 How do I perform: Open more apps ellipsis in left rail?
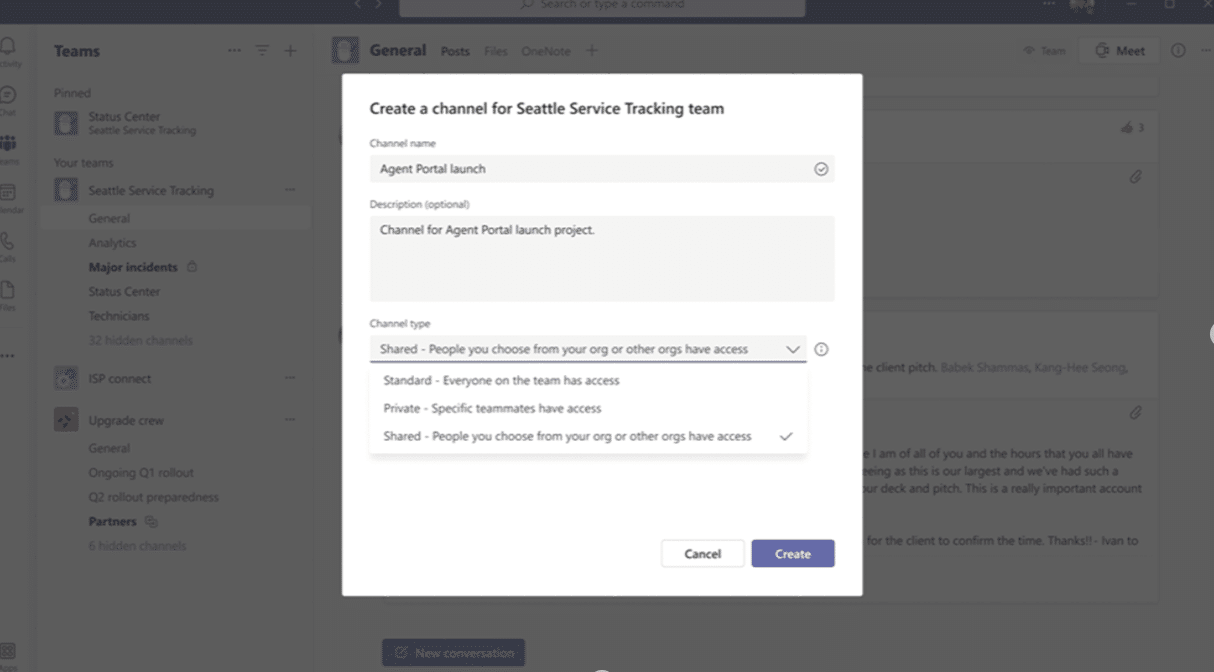(8, 355)
